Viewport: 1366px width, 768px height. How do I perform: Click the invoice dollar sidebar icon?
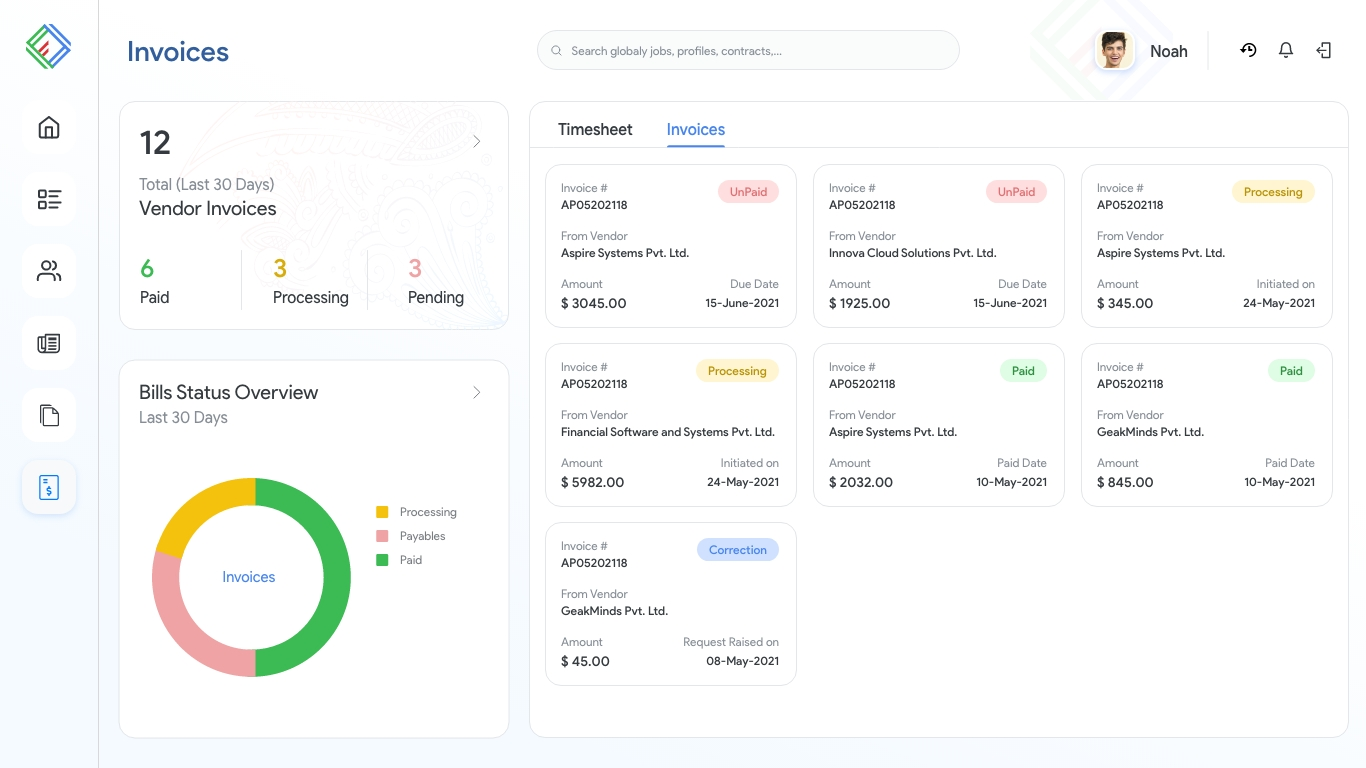(49, 488)
